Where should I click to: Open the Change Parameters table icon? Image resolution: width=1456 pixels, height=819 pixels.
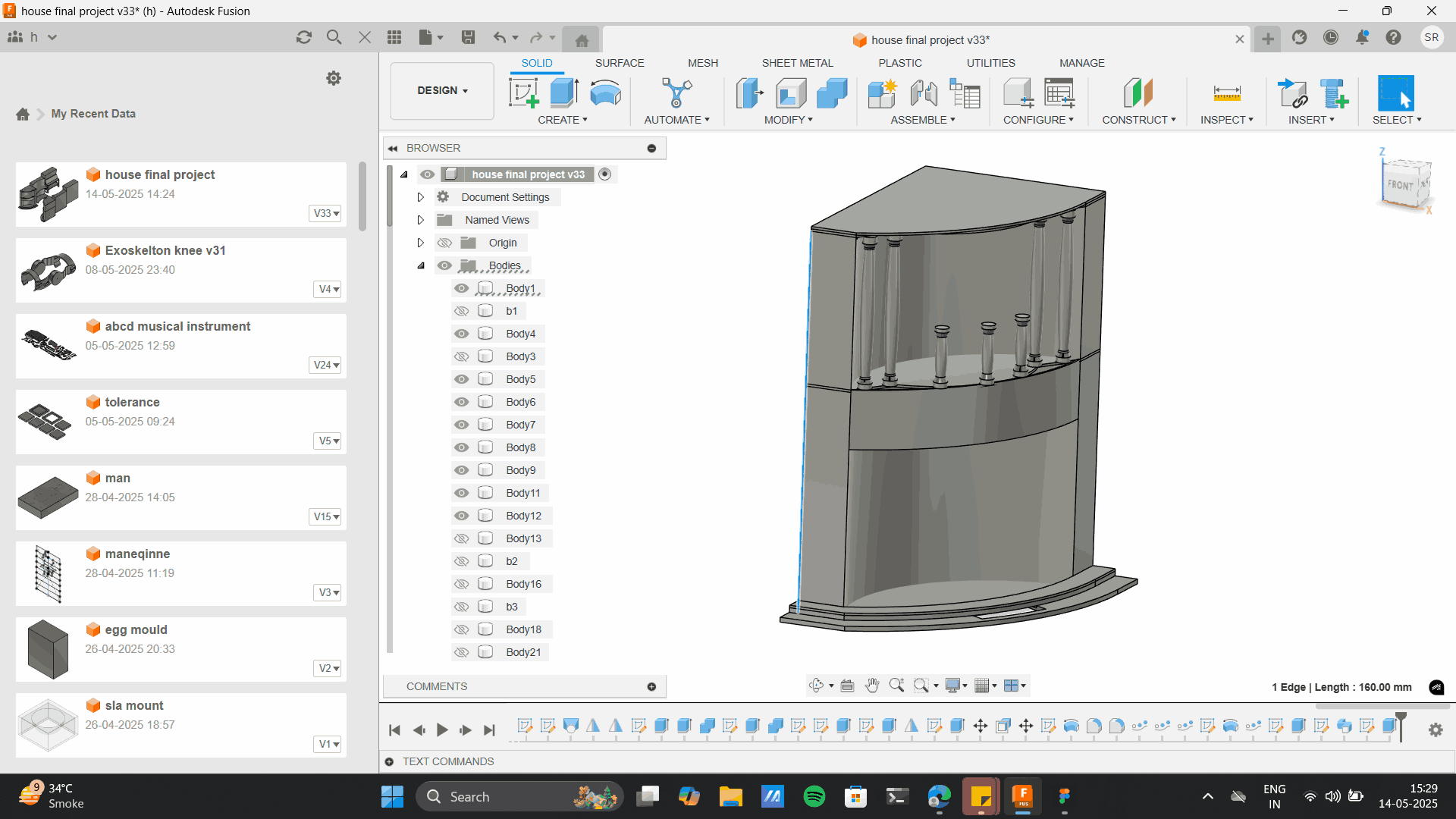pos(1059,93)
